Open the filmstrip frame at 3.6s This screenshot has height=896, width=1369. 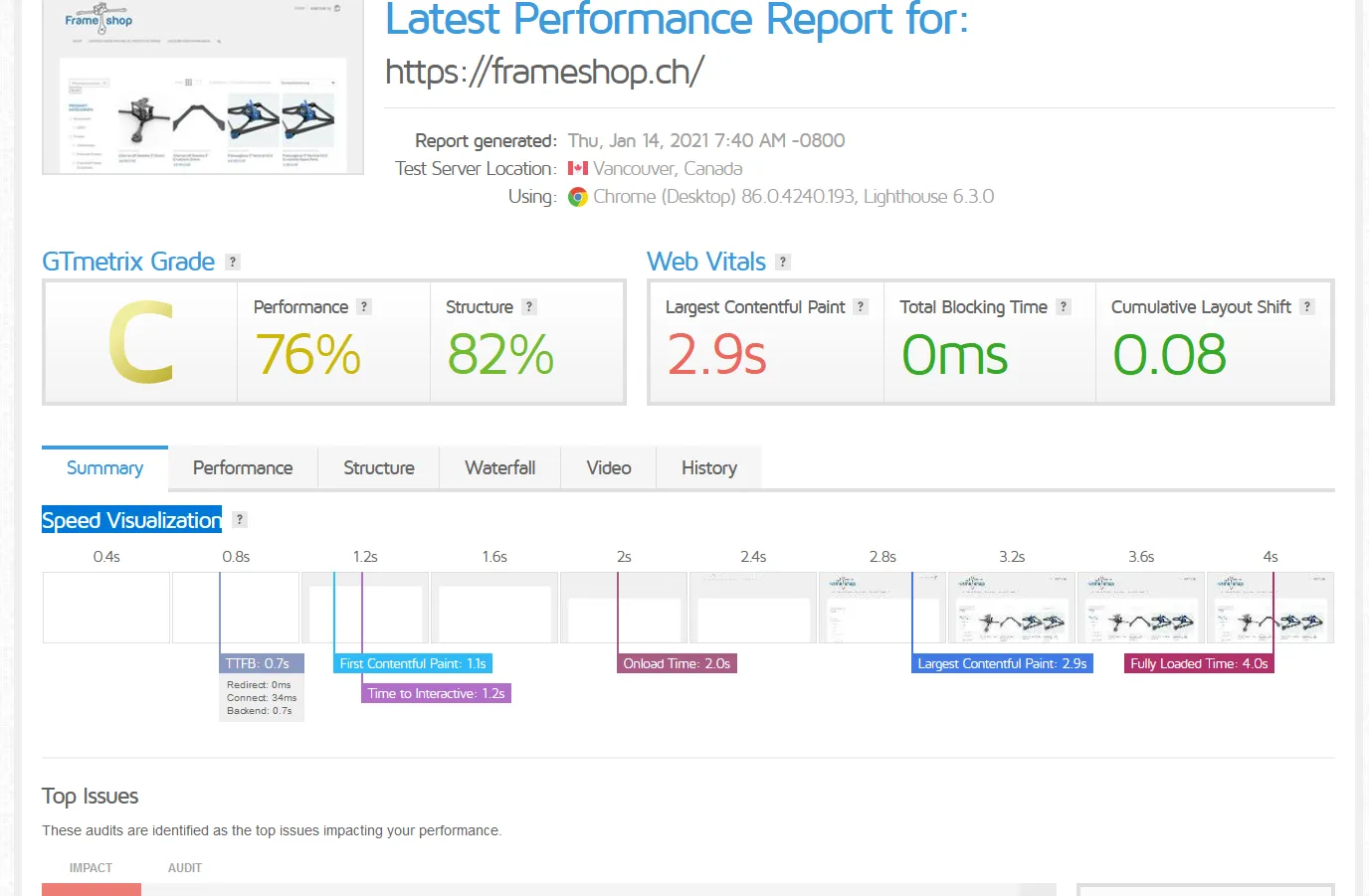click(1141, 608)
